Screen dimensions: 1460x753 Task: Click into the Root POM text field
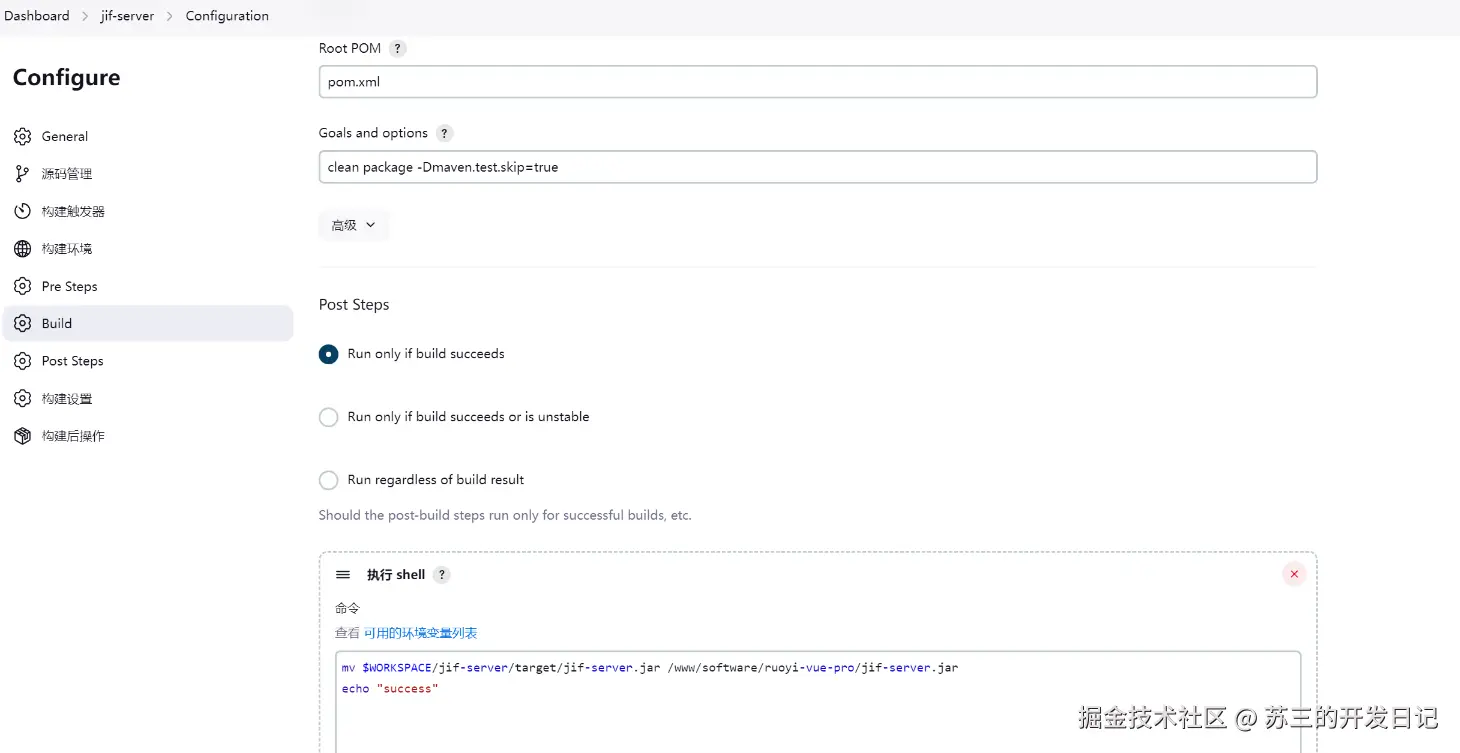816,82
